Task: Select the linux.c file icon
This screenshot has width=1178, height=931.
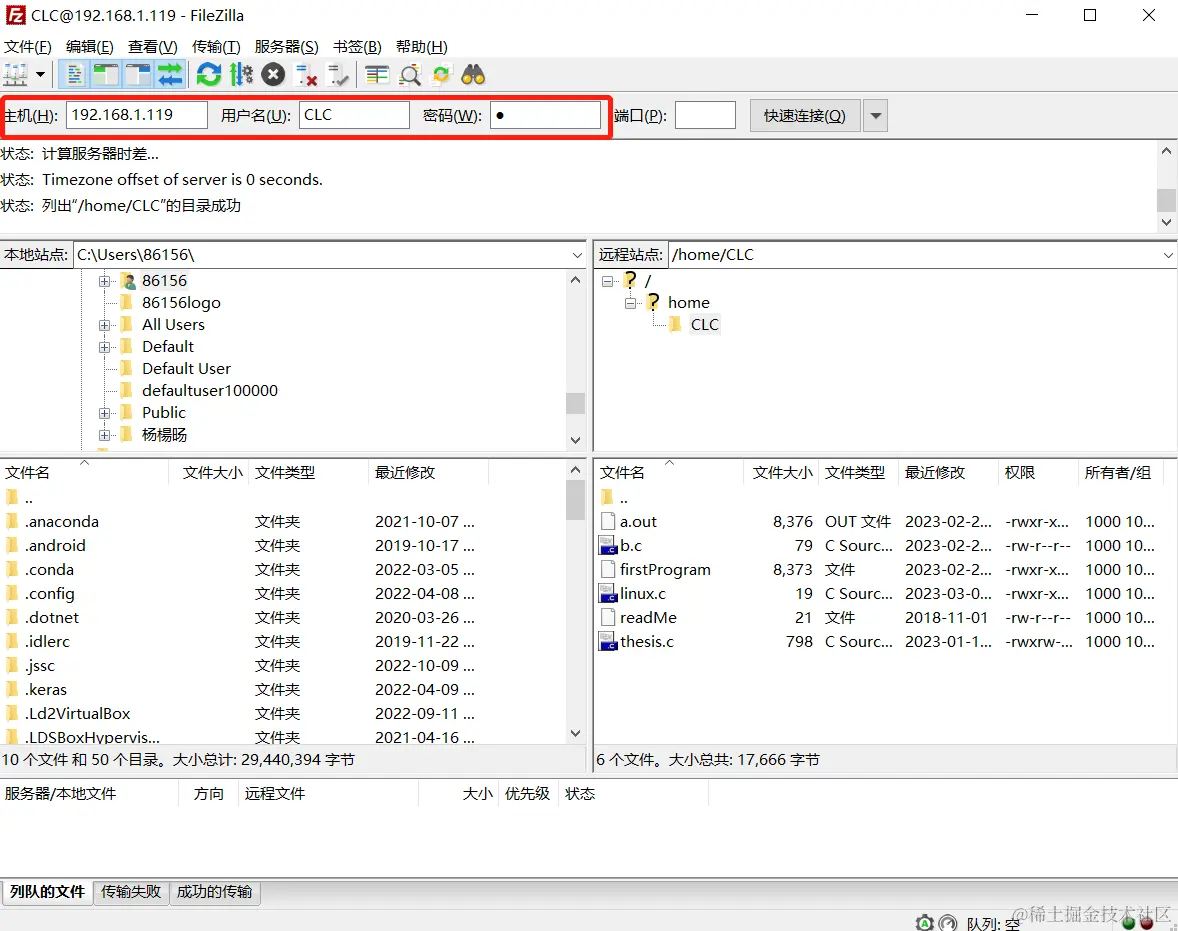Action: tap(608, 594)
